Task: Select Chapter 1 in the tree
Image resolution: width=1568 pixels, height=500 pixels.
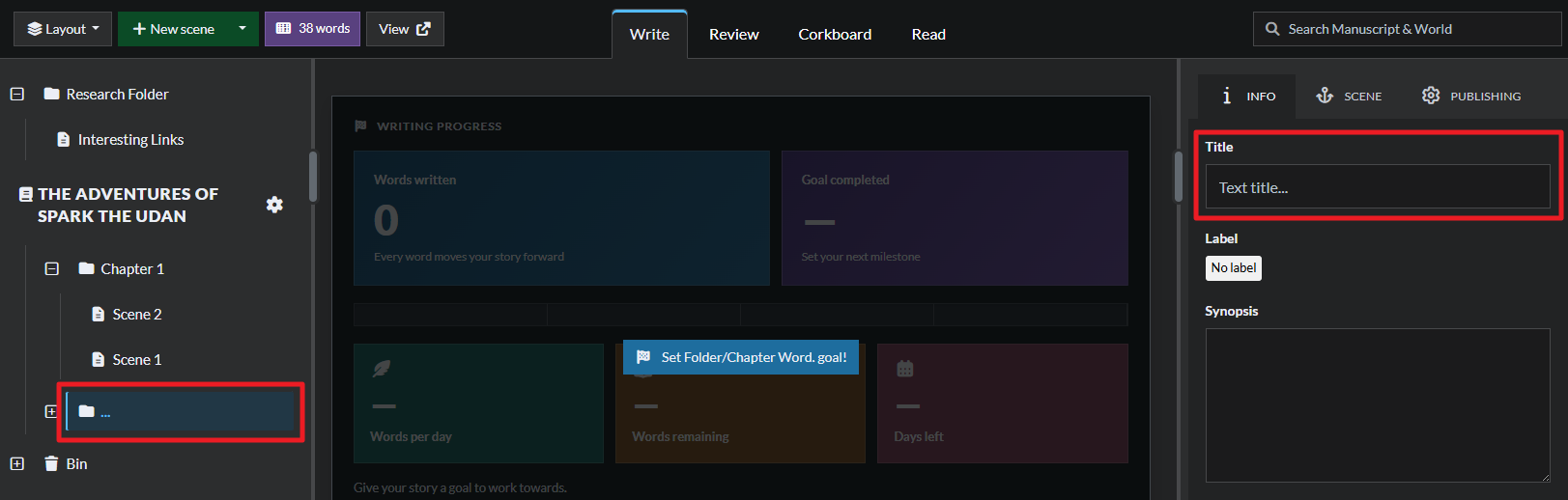Action: [x=132, y=268]
